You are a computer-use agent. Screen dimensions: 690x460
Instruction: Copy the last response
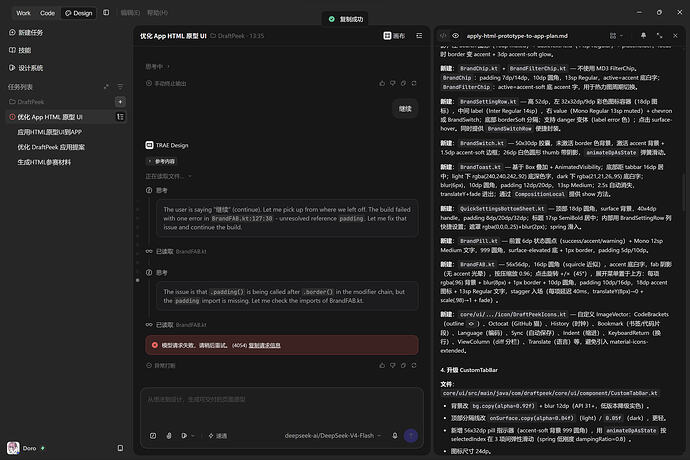(403, 365)
